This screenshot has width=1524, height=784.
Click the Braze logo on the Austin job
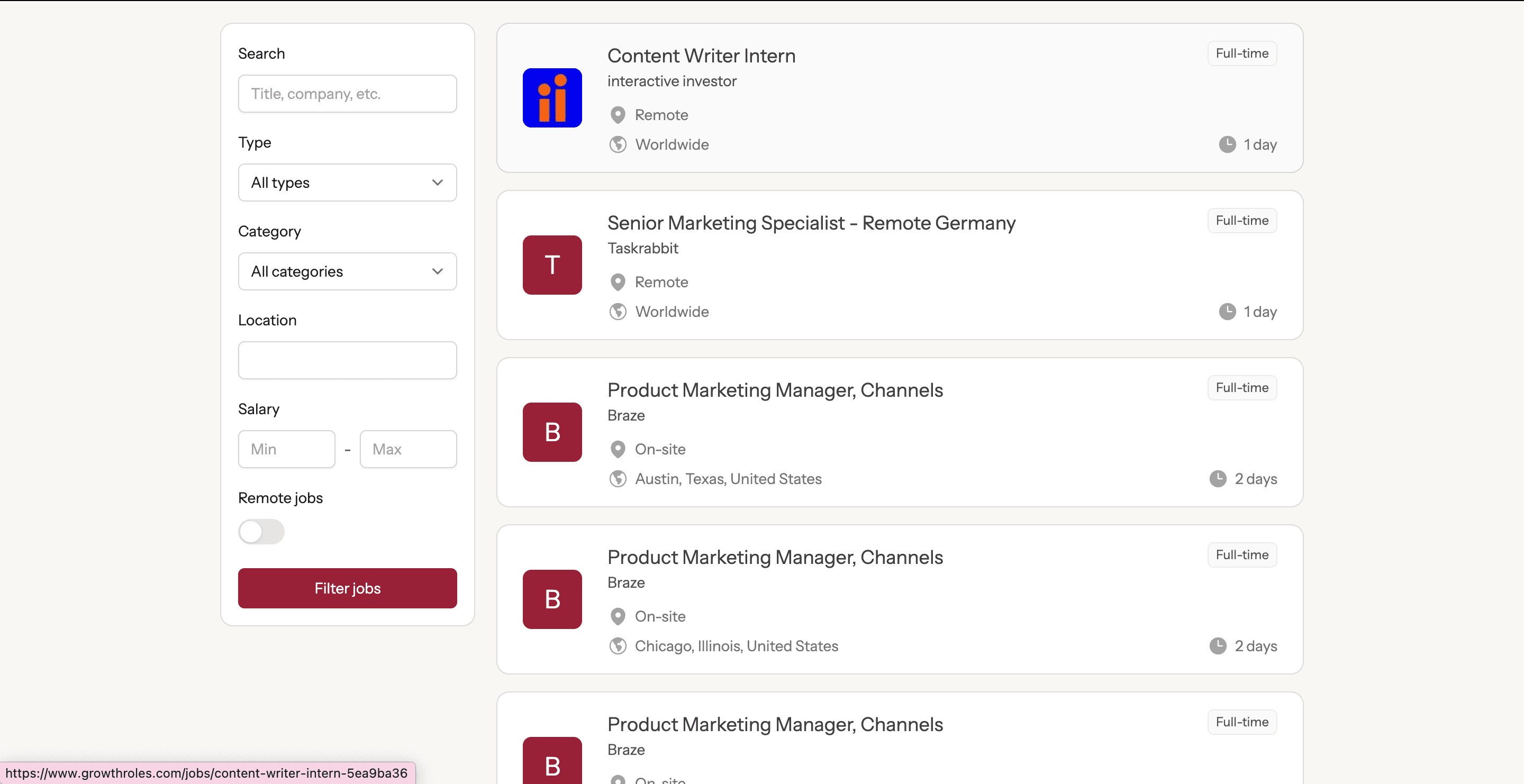[x=552, y=432]
